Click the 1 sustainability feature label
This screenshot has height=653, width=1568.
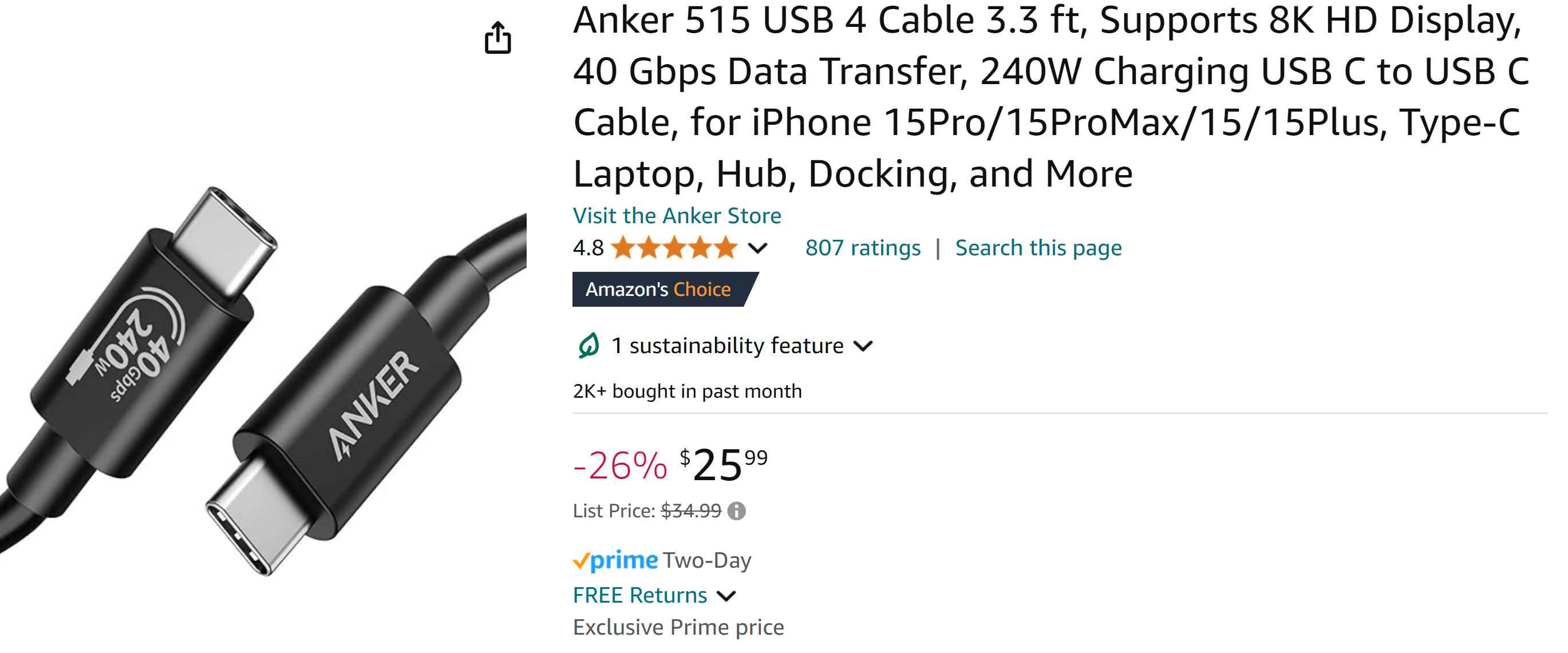[727, 346]
